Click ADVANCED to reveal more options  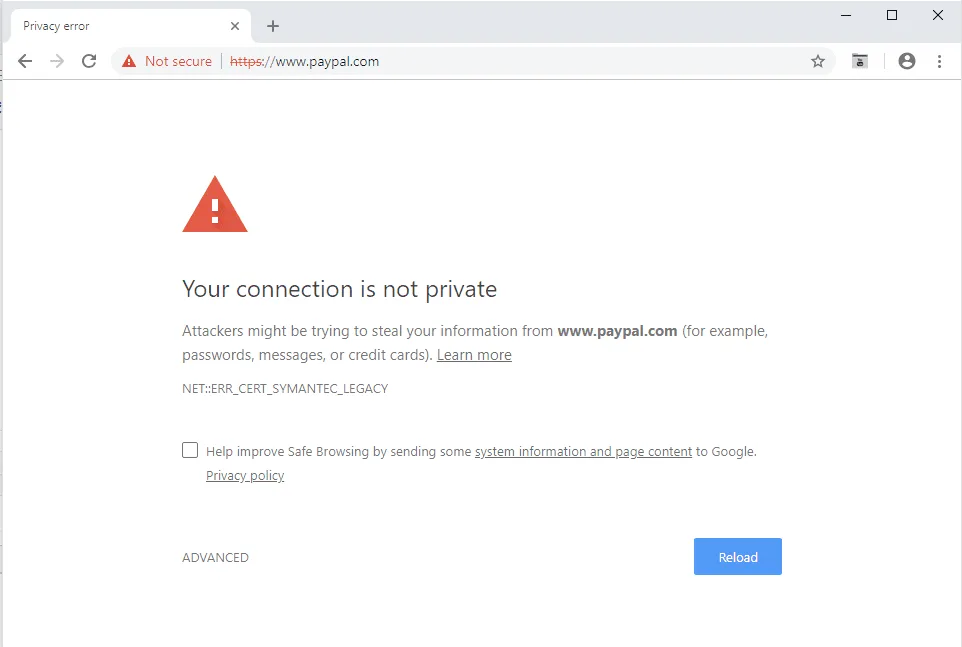coord(215,557)
